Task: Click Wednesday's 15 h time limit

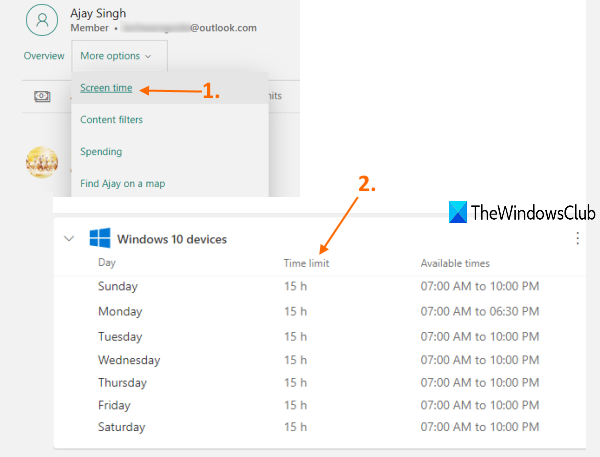Action: 295,360
